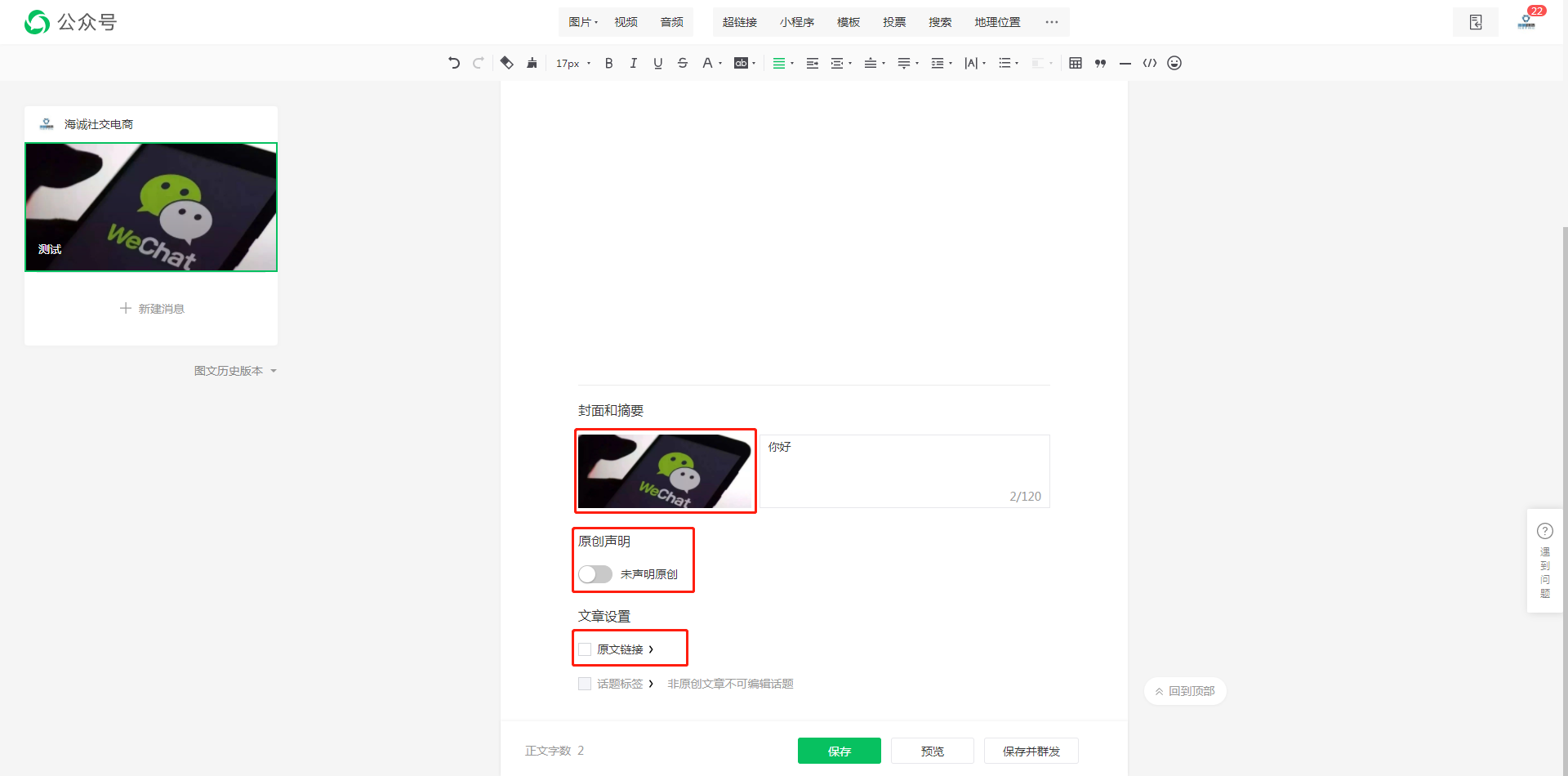Open the 图片 insert menu
This screenshot has height=776, width=1568.
click(583, 22)
